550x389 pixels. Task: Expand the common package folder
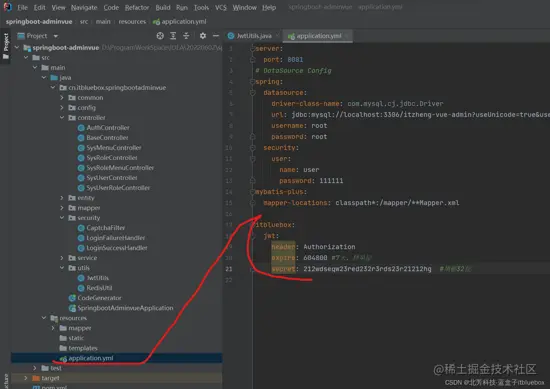[x=62, y=98]
